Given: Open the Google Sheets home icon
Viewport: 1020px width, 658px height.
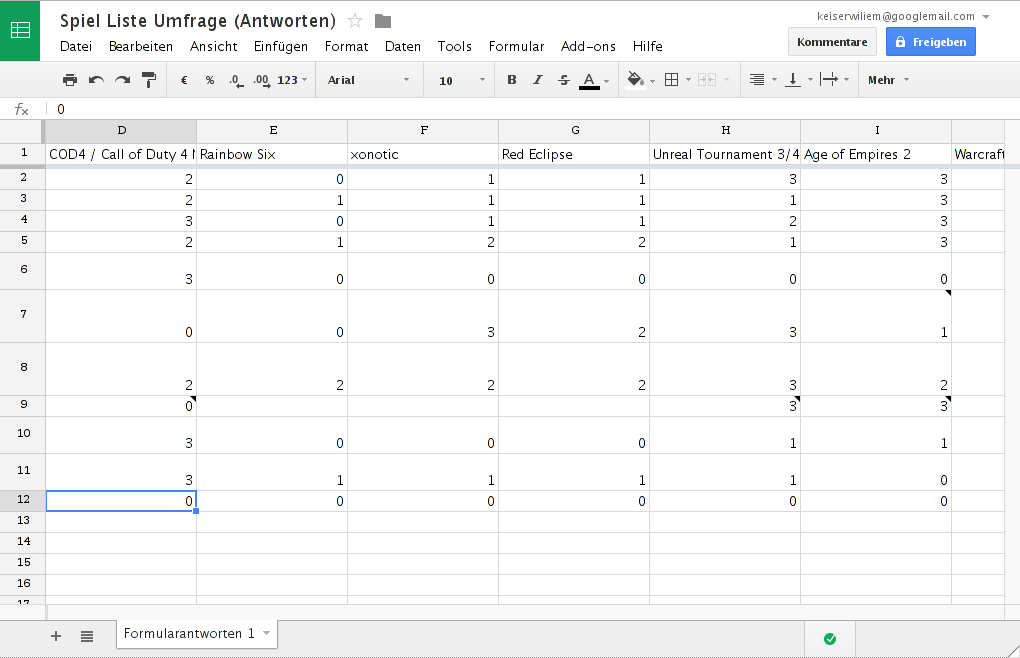Looking at the screenshot, I should point(20,31).
